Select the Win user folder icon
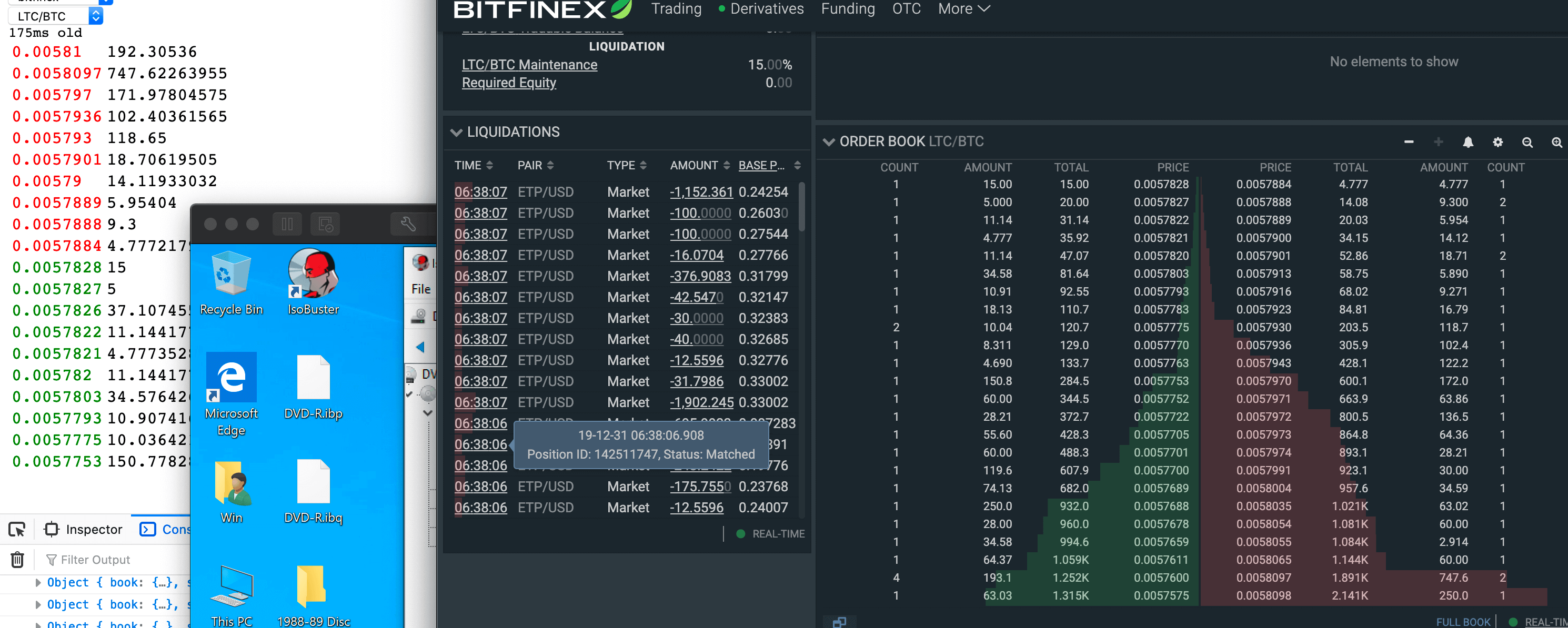1568x628 pixels. tap(232, 492)
